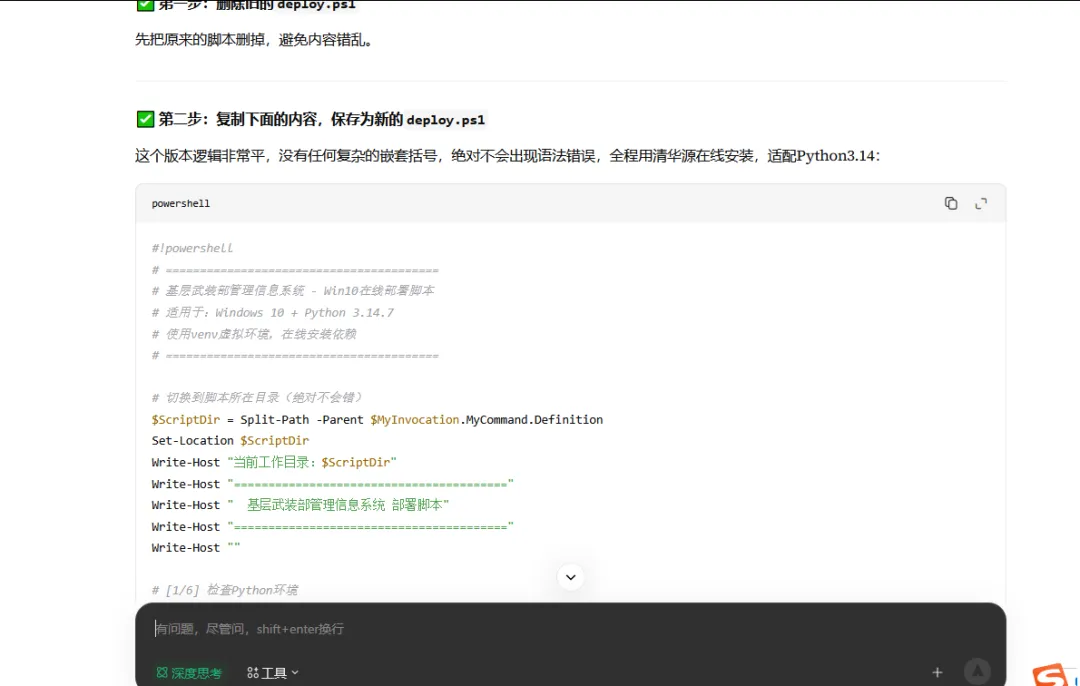1080x686 pixels.
Task: Click the paragraph mentioning Python3.14
Action: [508, 156]
